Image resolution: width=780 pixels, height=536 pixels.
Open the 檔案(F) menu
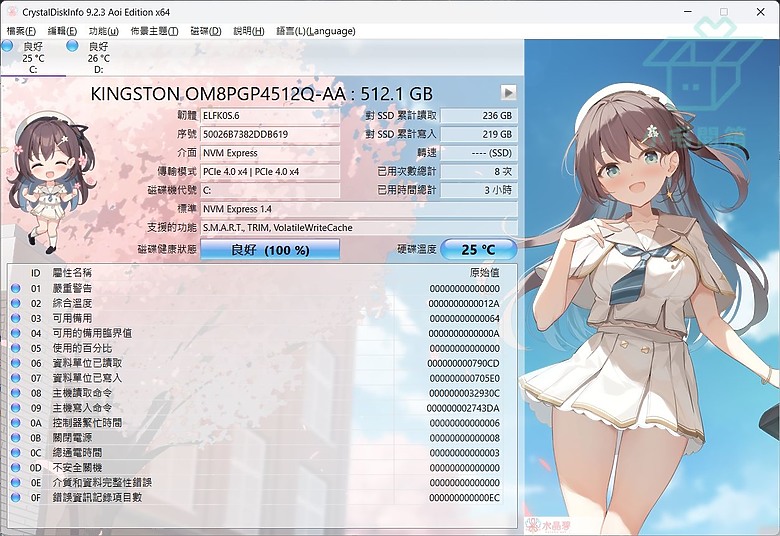click(21, 31)
